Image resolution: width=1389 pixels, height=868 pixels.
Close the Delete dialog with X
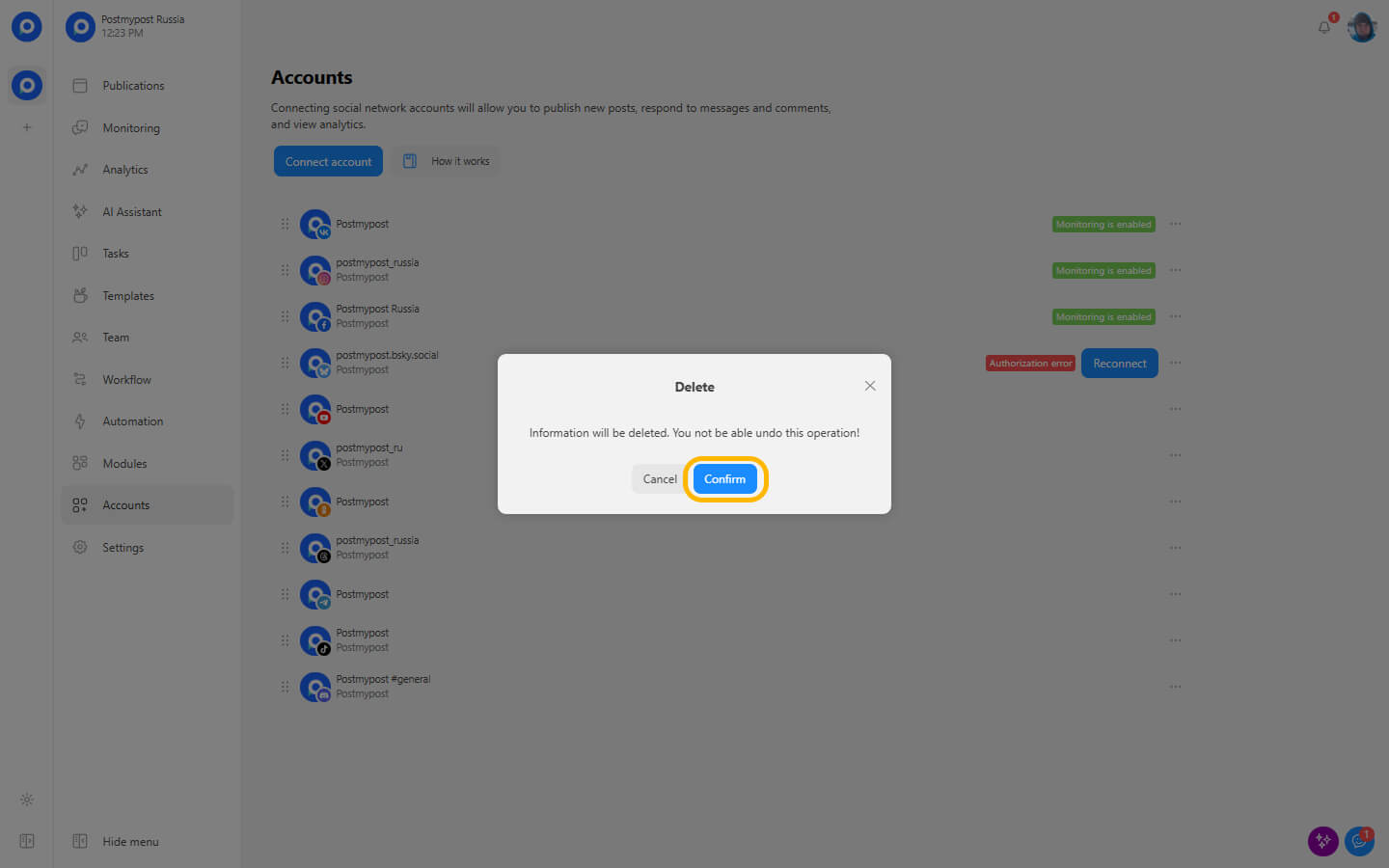coord(870,386)
